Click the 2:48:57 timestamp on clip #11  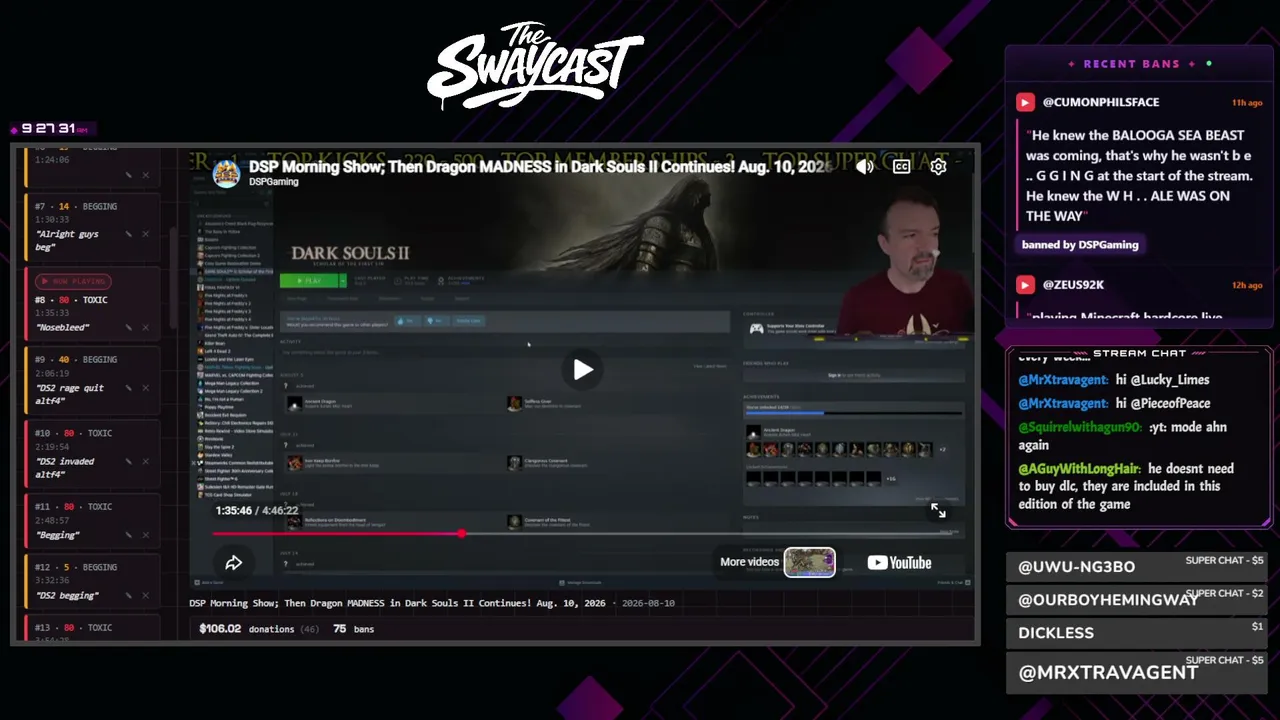pos(52,520)
